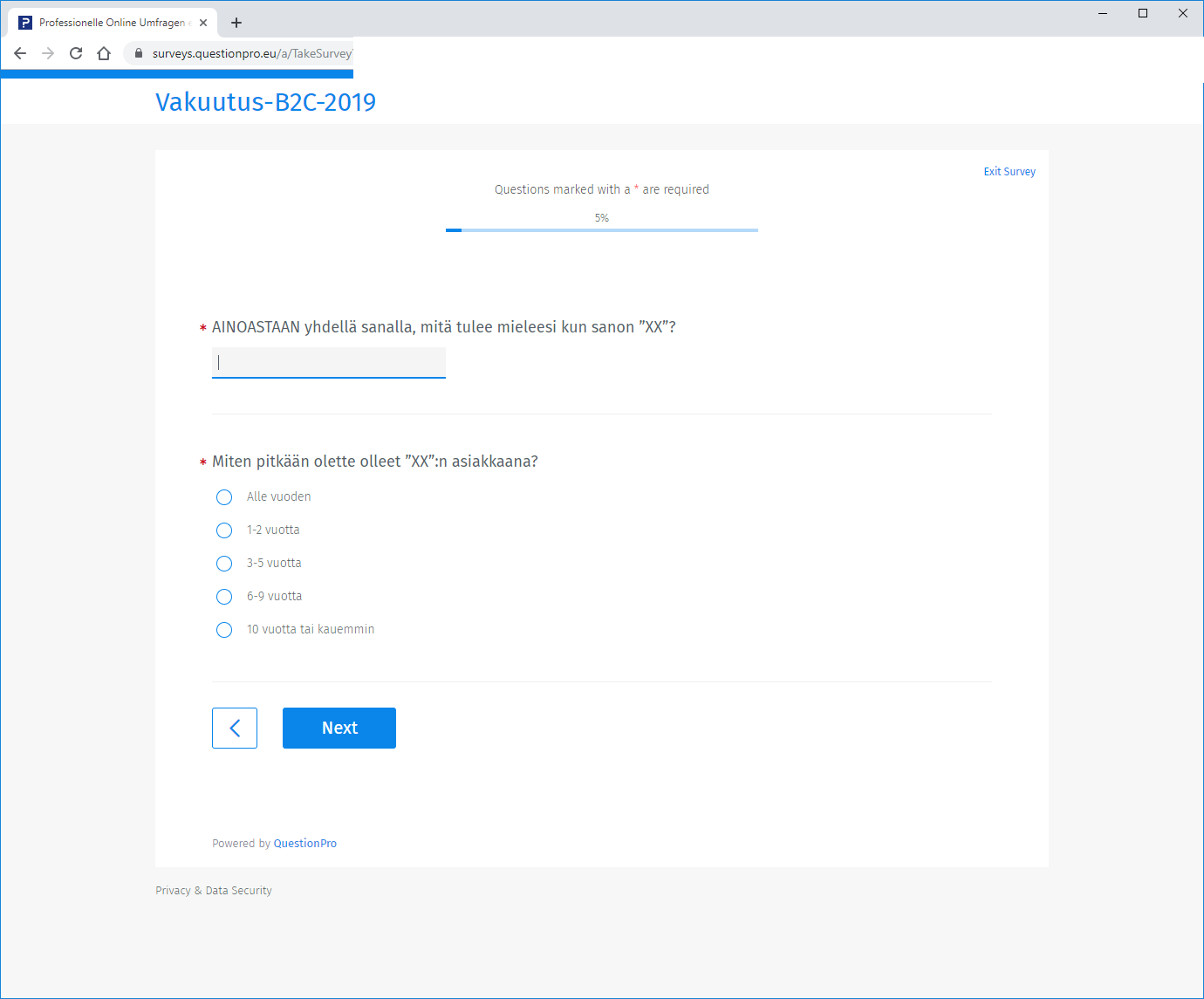Pick the '6-9 vuotta' option
This screenshot has width=1204, height=999.
tap(224, 597)
